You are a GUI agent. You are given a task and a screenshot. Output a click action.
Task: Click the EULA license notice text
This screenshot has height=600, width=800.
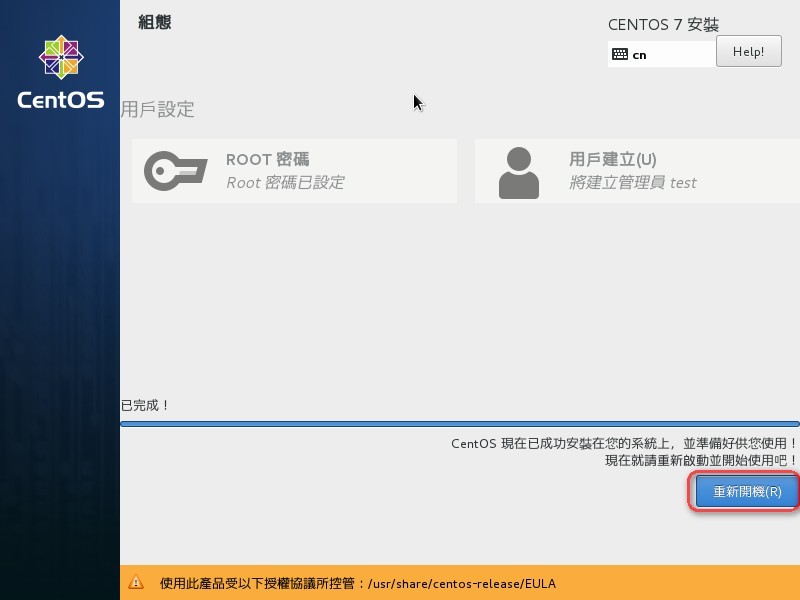358,583
